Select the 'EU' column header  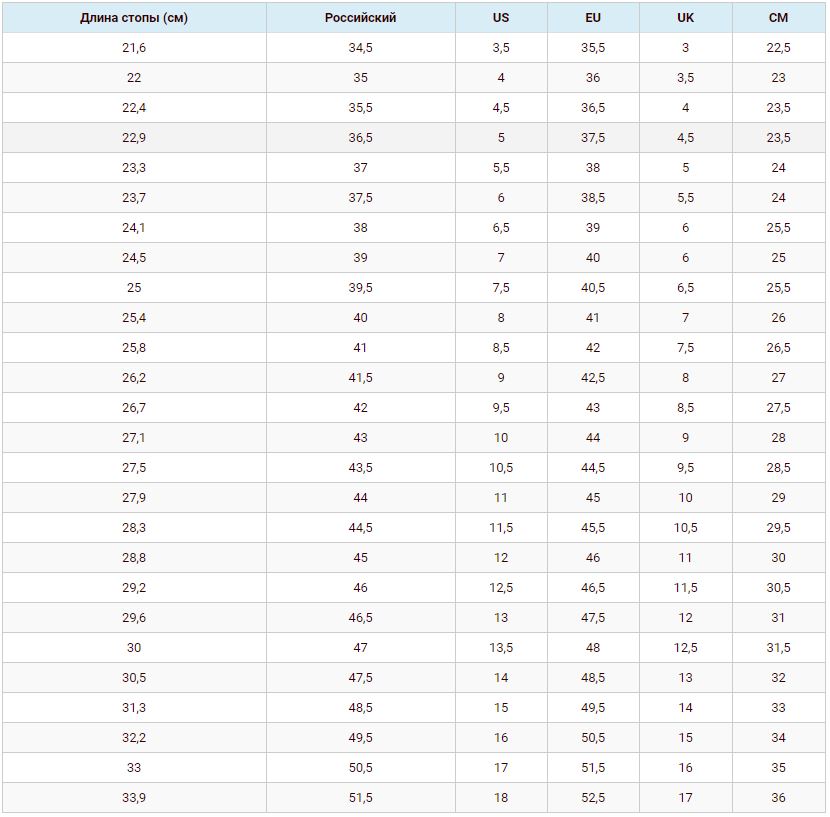click(593, 18)
